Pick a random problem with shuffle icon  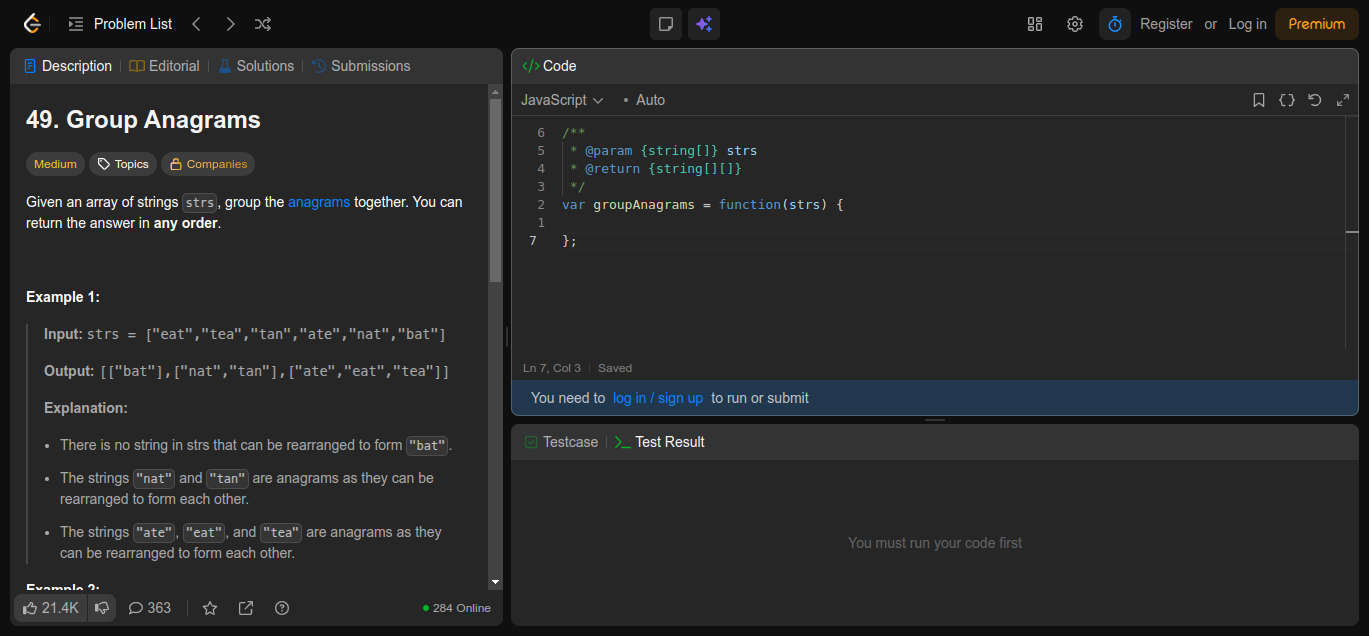[x=263, y=24]
